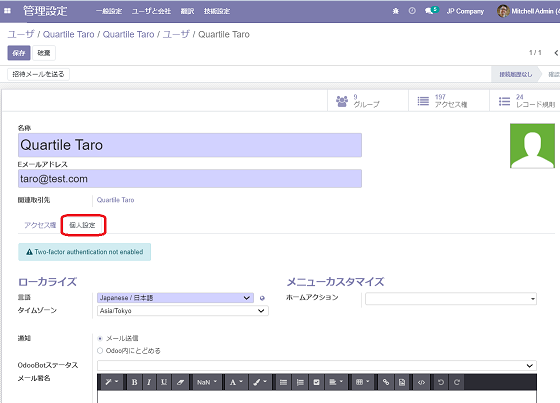Click the undo icon in editor
560x403 pixels.
pos(441,382)
